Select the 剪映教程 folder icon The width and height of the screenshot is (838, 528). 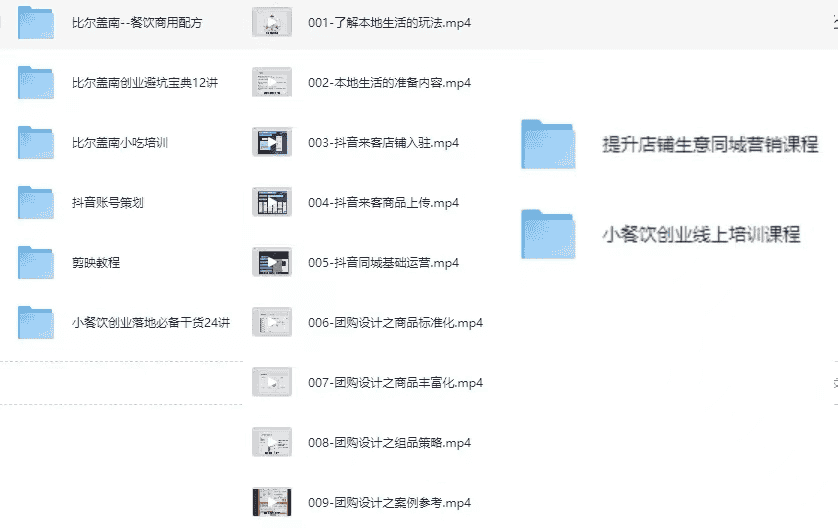coord(36,262)
